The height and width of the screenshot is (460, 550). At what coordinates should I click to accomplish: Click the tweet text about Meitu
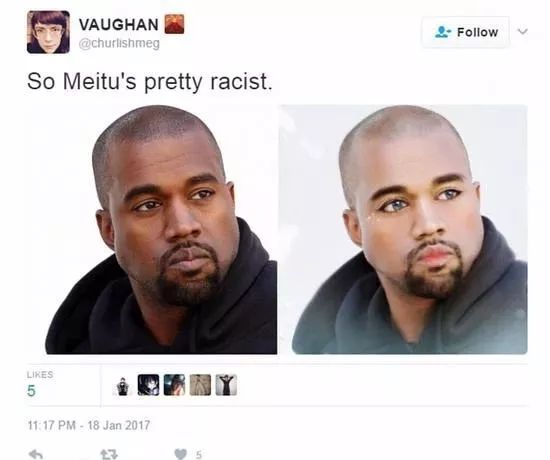pyautogui.click(x=149, y=81)
